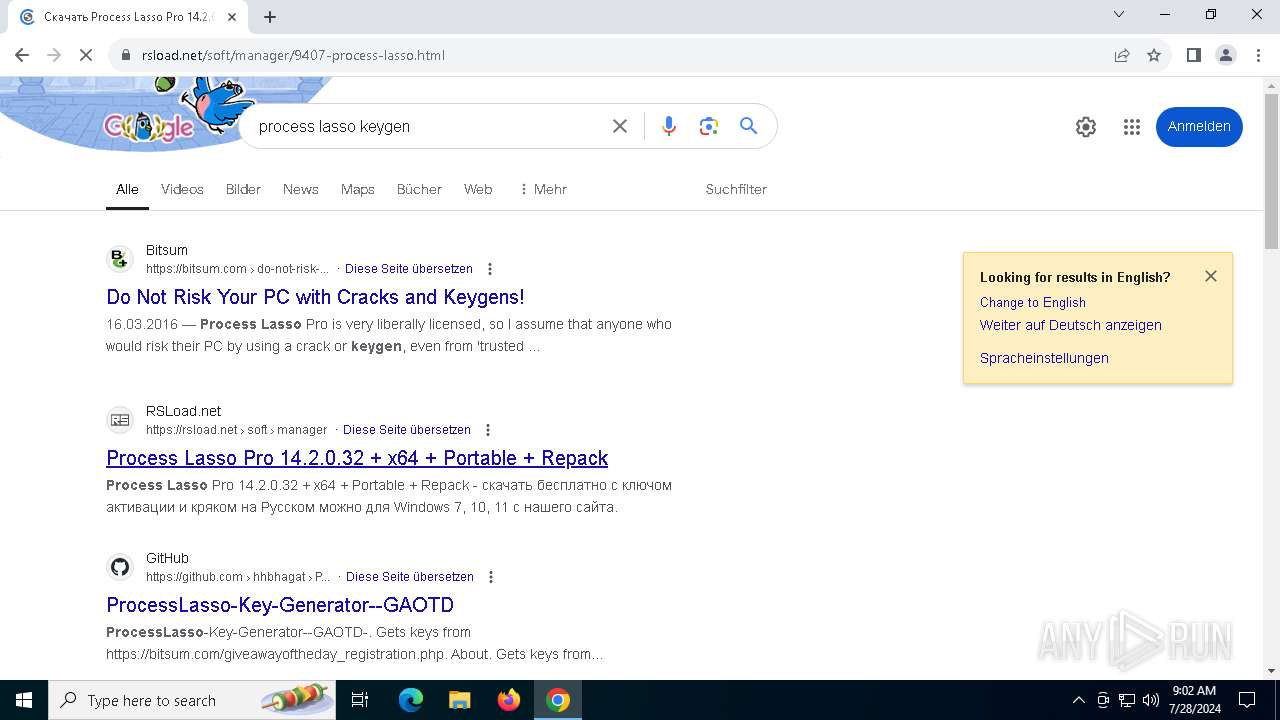Switch to the Videos tab

[182, 189]
